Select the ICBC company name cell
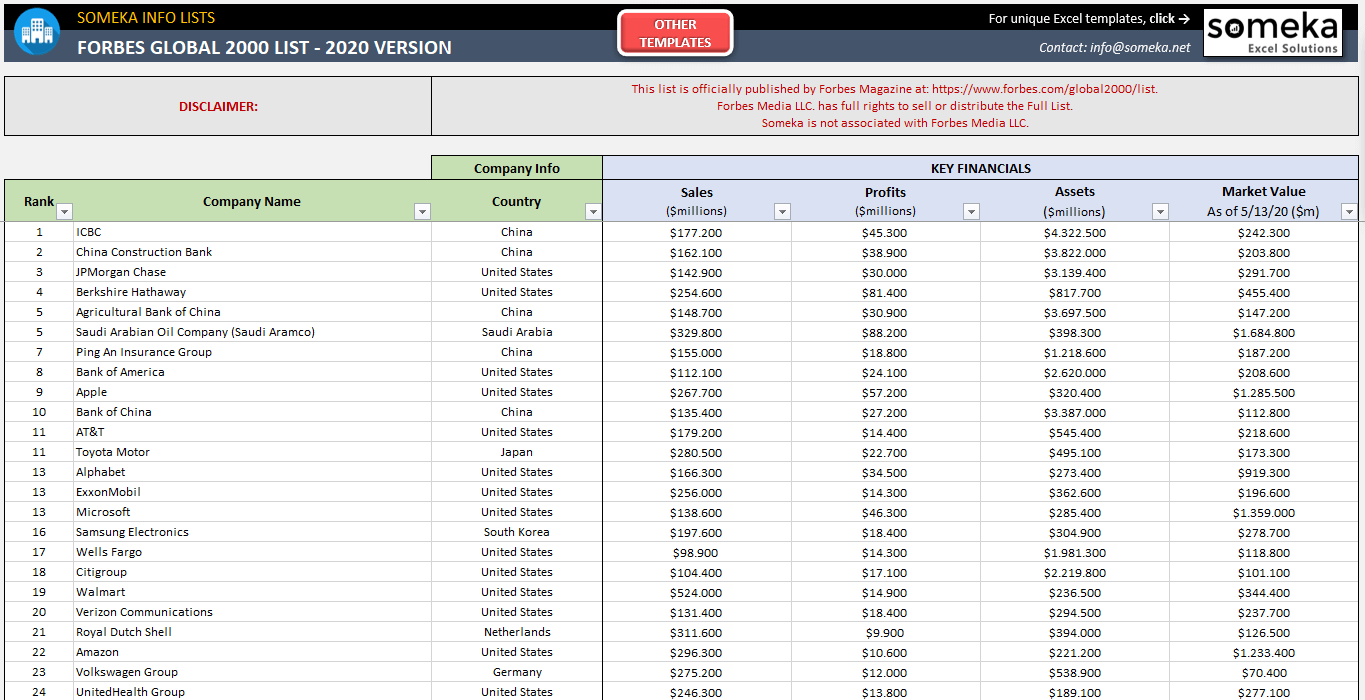This screenshot has height=700, width=1365. click(x=253, y=232)
